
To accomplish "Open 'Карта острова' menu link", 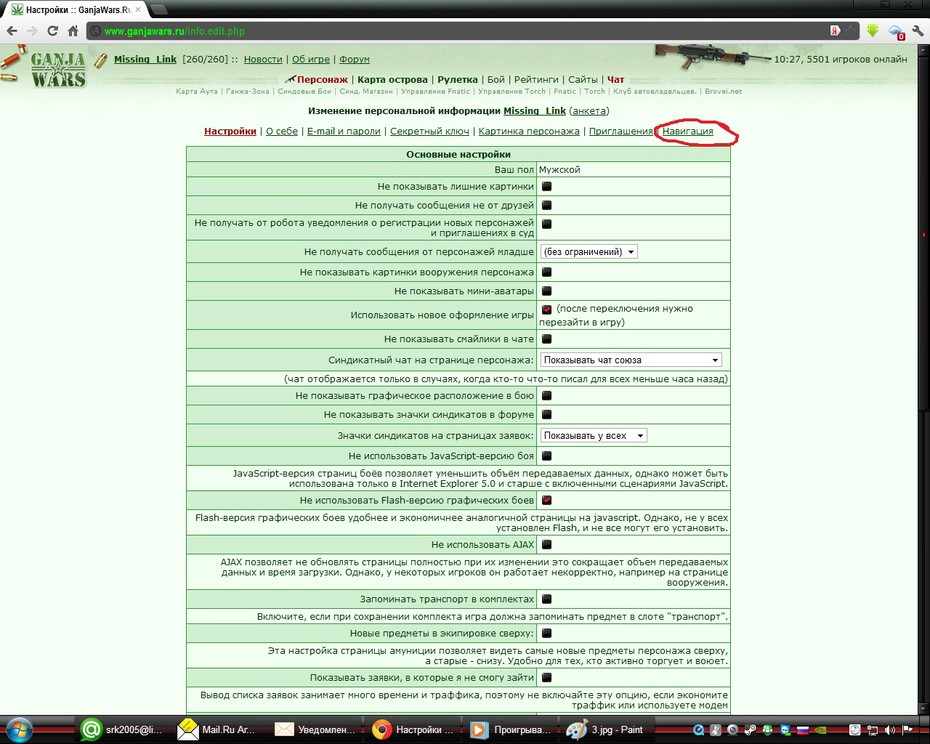I will 392,80.
